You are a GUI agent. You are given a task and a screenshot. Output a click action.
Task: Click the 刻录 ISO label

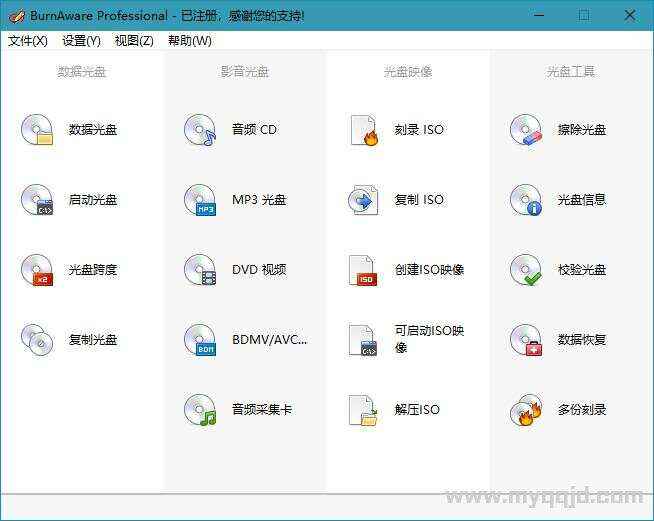tap(419, 130)
